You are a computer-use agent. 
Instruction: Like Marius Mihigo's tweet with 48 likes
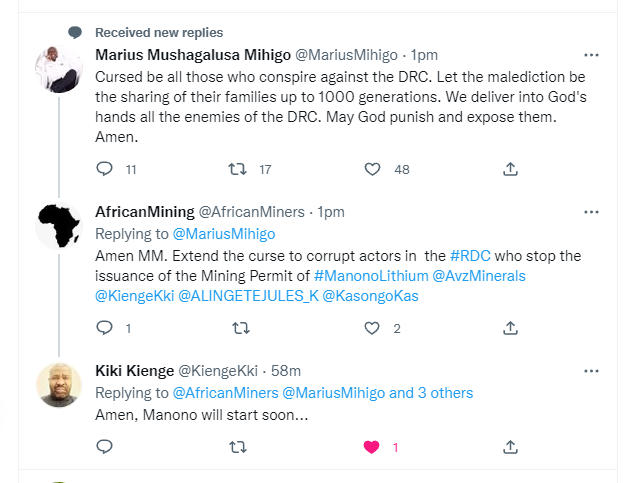(x=373, y=169)
